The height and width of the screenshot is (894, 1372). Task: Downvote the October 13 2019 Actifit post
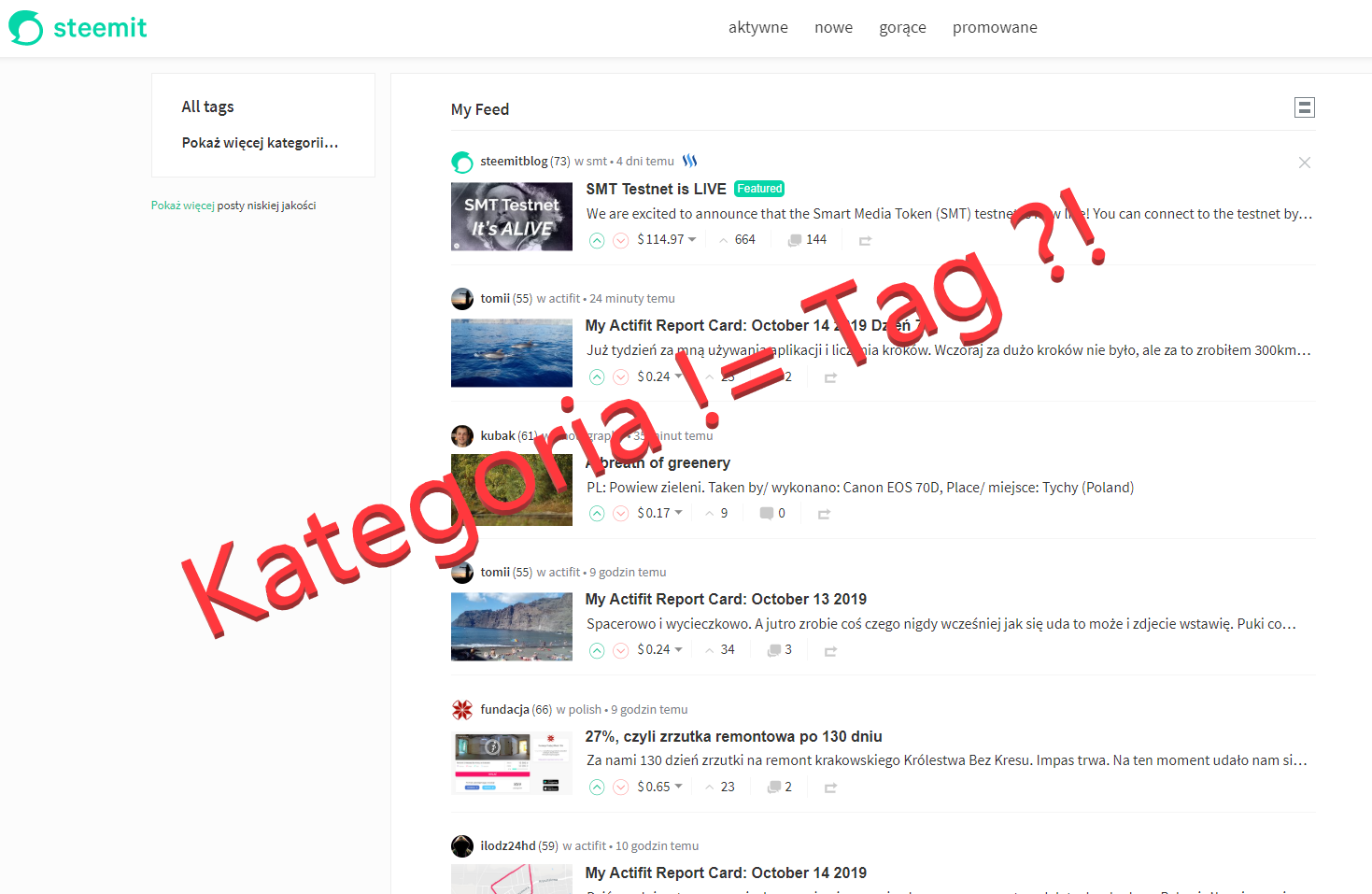621,650
